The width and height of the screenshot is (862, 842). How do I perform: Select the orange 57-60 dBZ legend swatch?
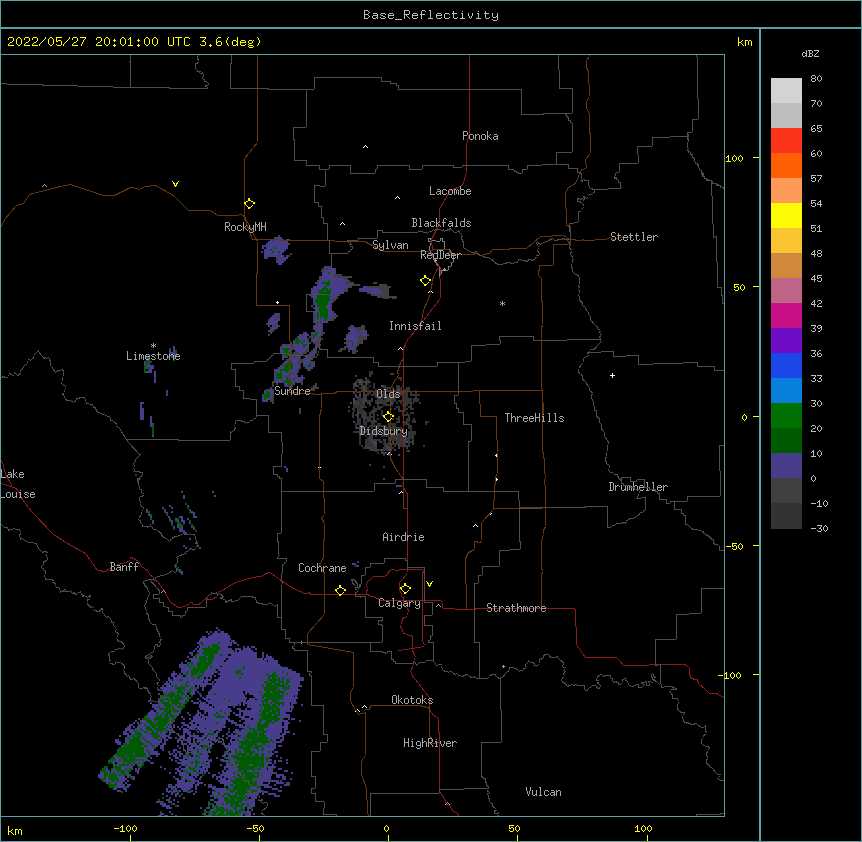point(786,165)
